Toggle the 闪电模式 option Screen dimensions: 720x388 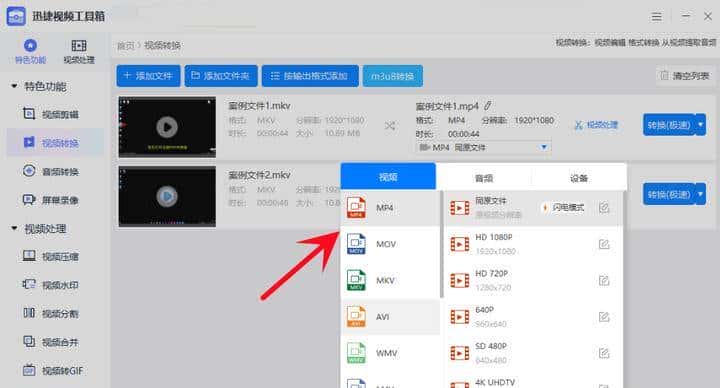tap(563, 208)
